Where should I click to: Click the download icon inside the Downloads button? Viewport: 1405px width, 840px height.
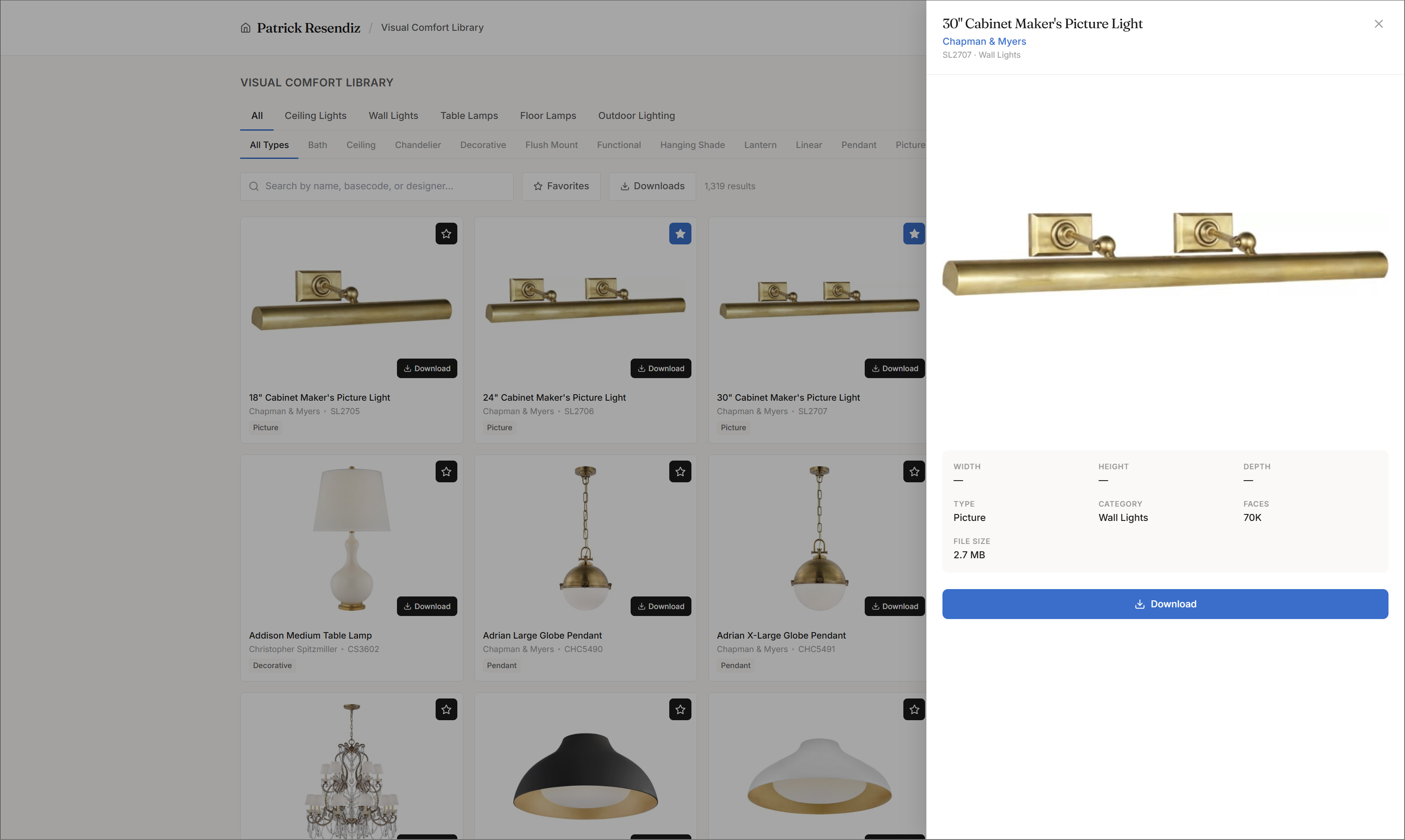tap(625, 186)
